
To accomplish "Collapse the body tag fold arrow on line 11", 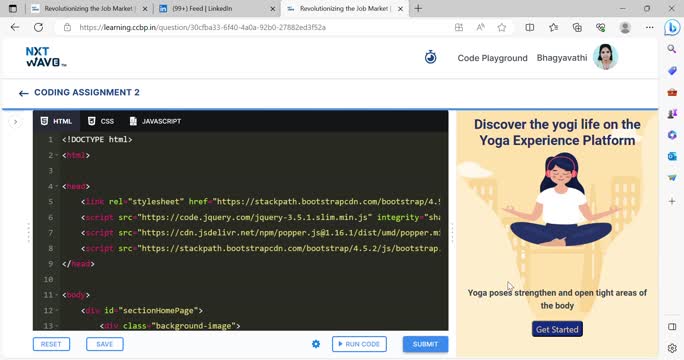I will [x=57, y=295].
